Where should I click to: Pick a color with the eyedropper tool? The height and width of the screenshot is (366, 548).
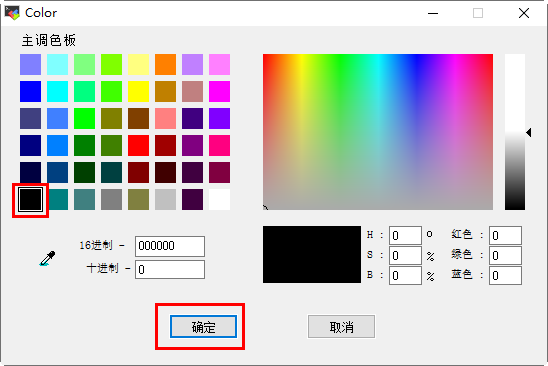point(48,258)
